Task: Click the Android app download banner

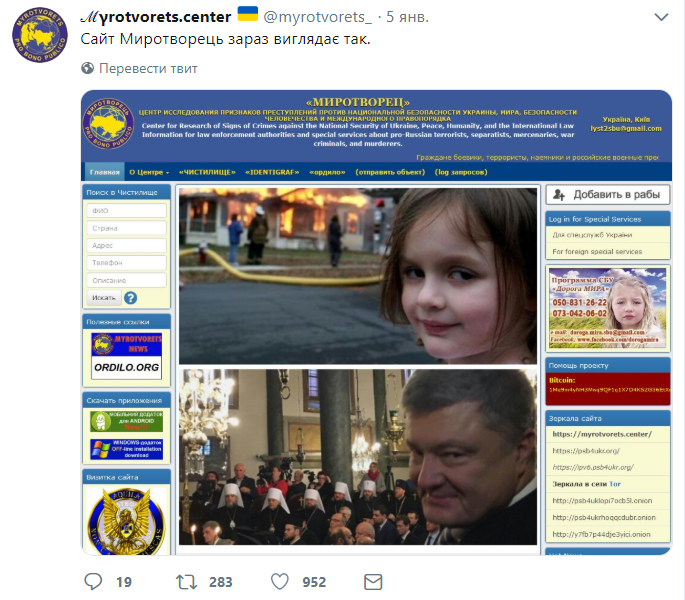Action: point(127,421)
